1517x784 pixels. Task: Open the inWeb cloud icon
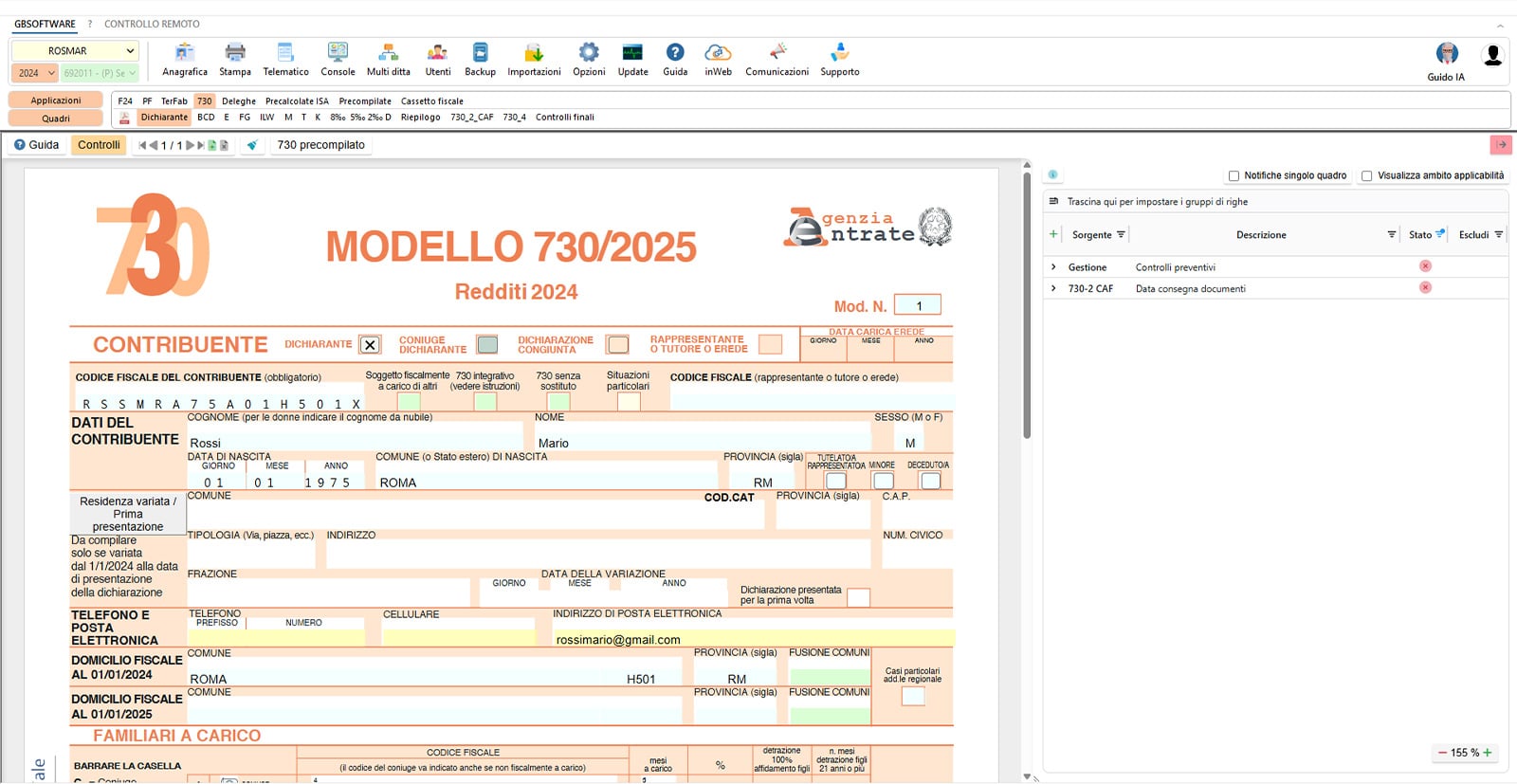(718, 59)
